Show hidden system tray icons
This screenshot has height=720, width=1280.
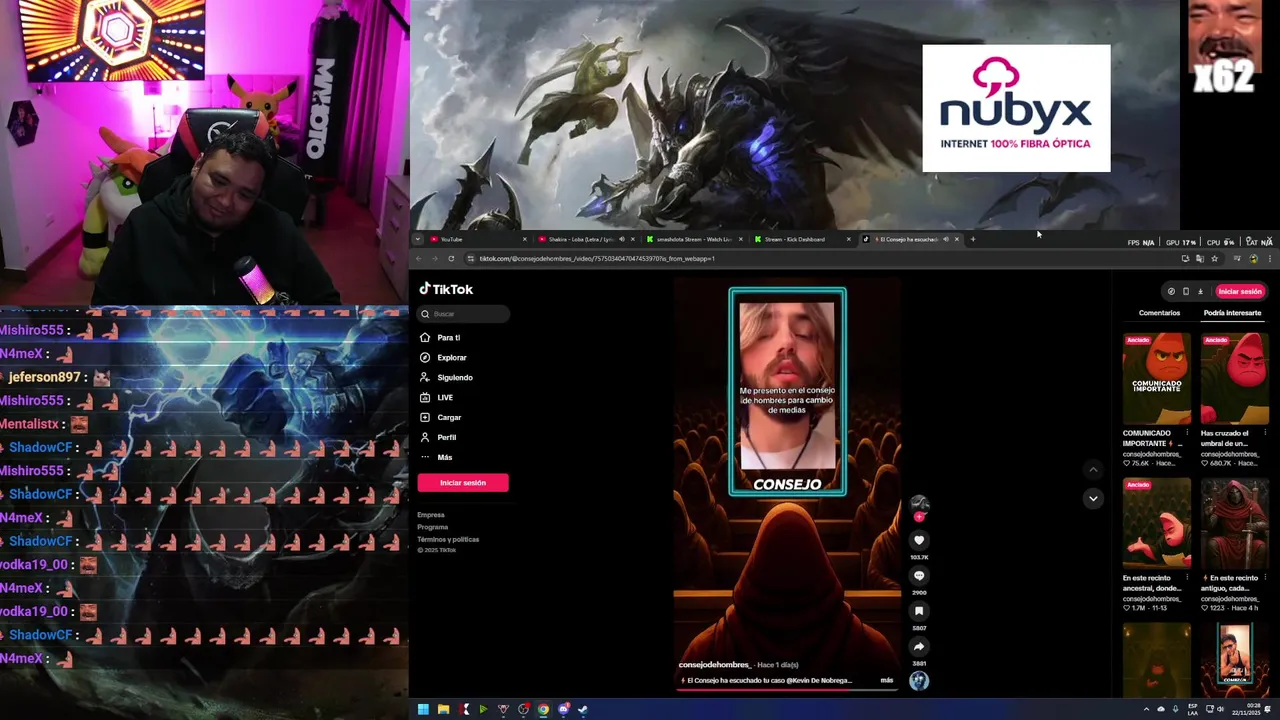(x=1146, y=710)
